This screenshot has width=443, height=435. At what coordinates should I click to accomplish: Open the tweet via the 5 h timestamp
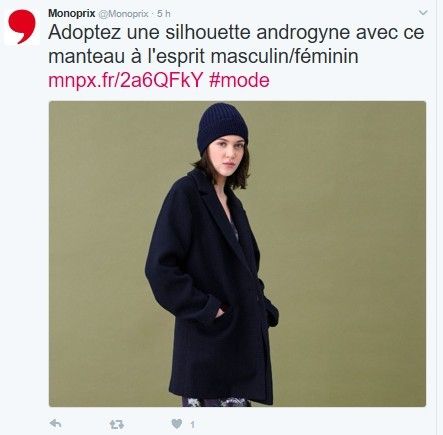[x=164, y=14]
